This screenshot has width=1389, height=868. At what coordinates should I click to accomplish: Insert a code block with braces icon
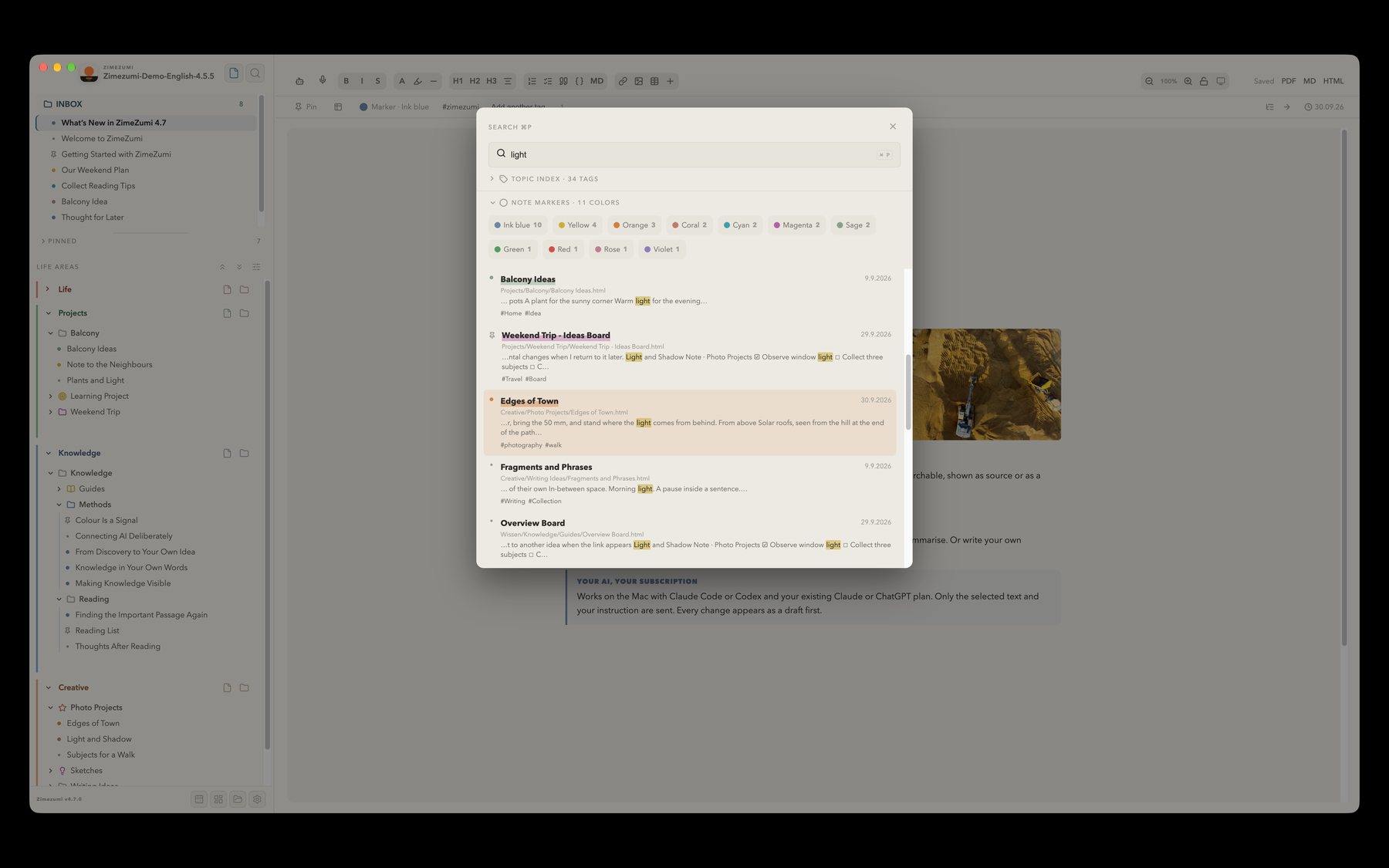(580, 81)
